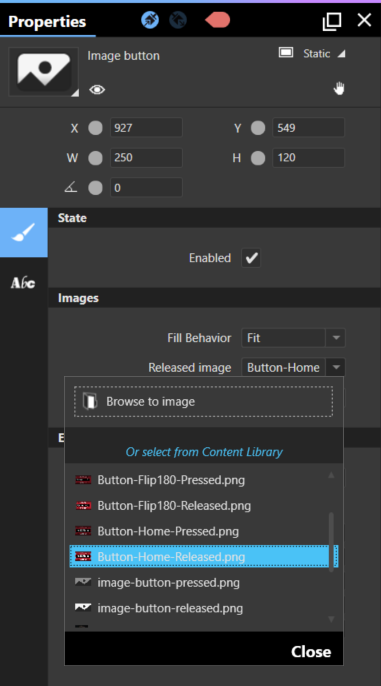The height and width of the screenshot is (686, 381).
Task: Pop out the Properties panel to a window
Action: click(332, 21)
